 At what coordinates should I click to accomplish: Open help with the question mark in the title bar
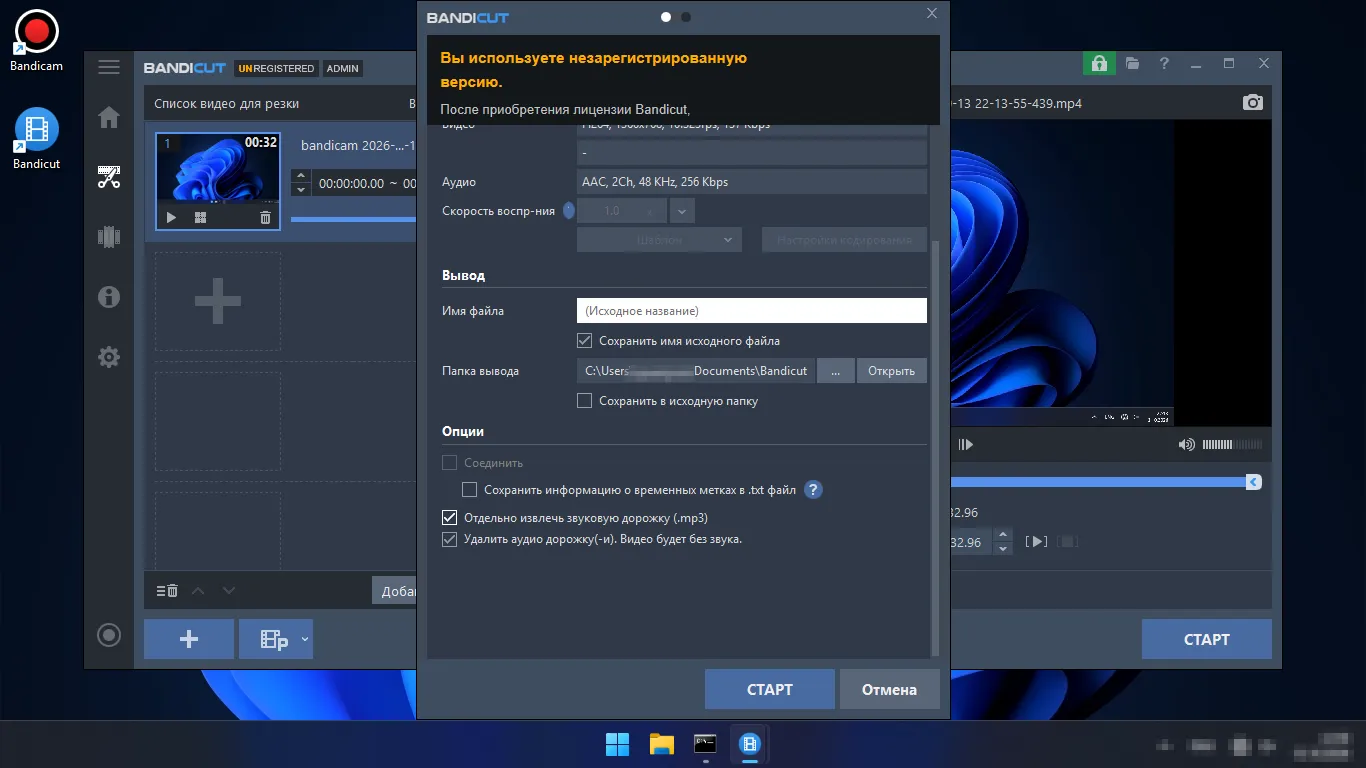pos(1164,63)
